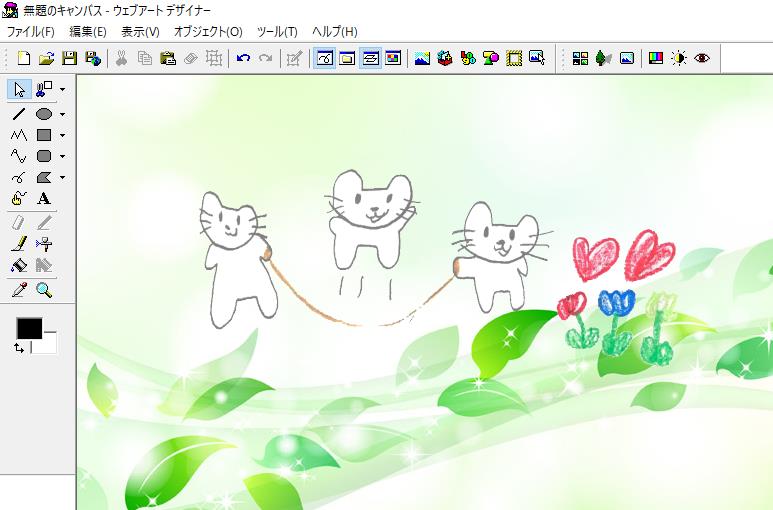
Task: Open color bars adjustment icon
Action: [x=656, y=58]
